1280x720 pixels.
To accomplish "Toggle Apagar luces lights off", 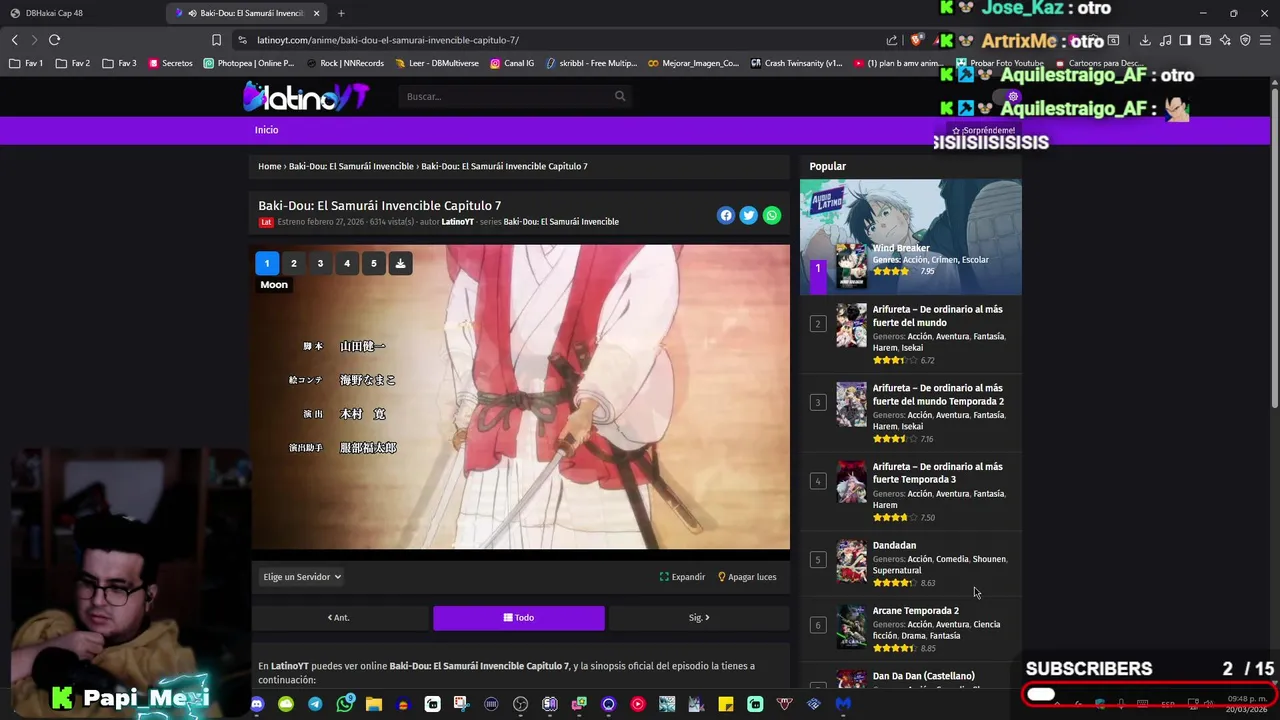I will [747, 577].
